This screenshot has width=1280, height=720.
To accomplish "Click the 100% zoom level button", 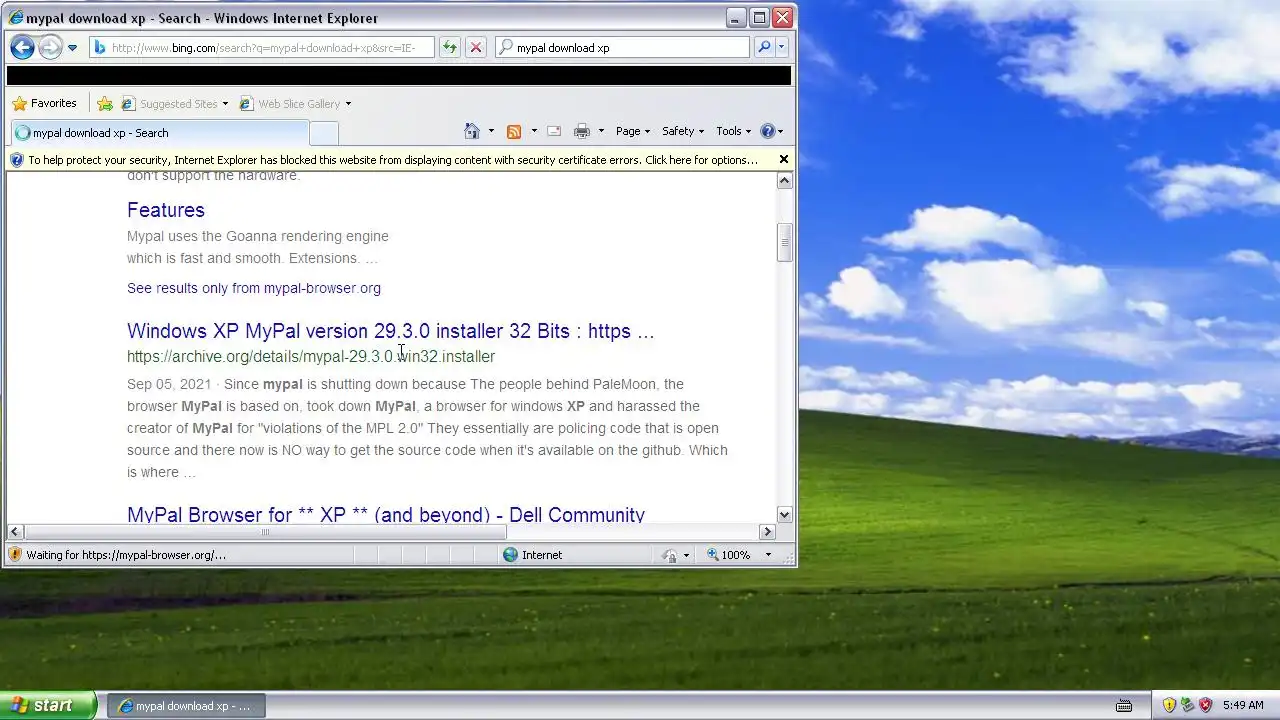I will (x=730, y=555).
